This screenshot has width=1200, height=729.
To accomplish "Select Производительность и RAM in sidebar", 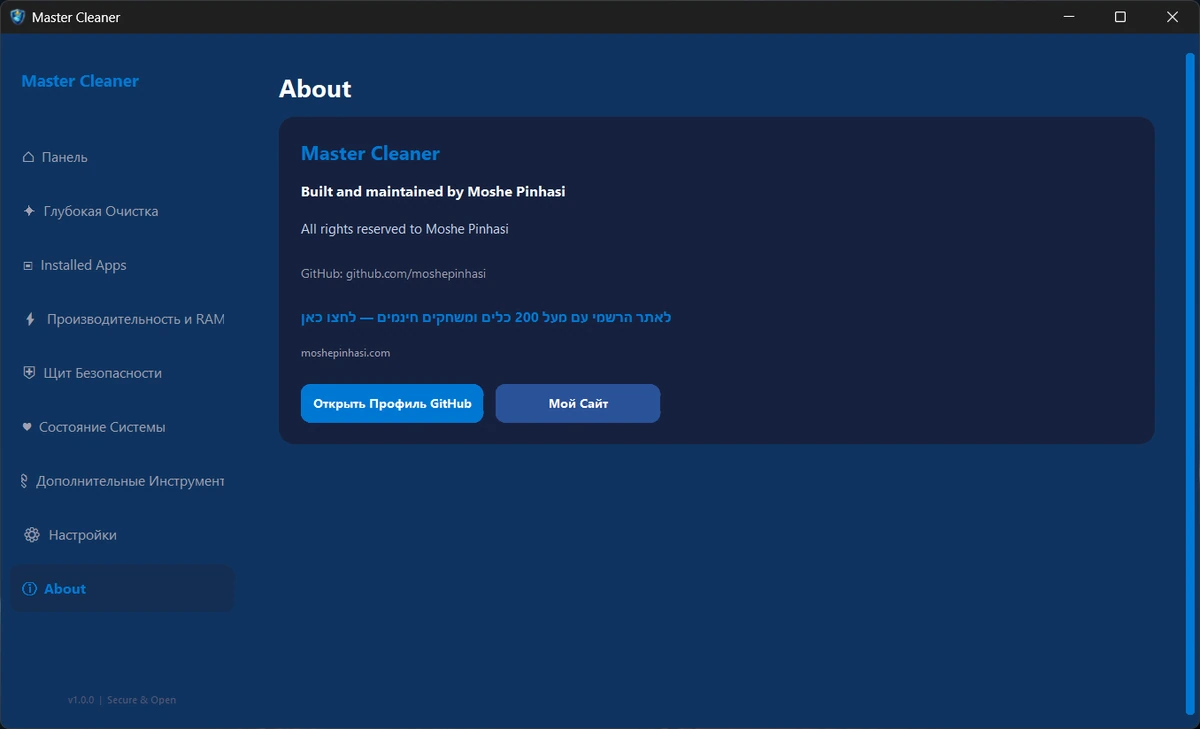I will [x=122, y=319].
